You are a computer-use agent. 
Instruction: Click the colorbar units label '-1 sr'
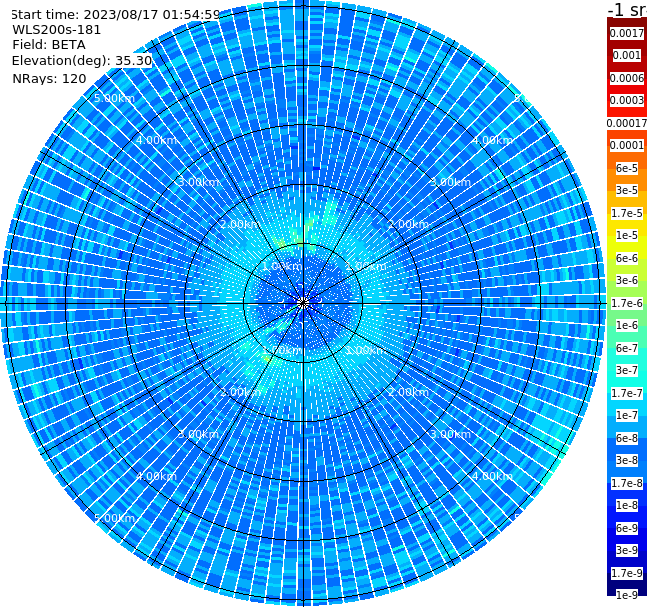coord(627,9)
